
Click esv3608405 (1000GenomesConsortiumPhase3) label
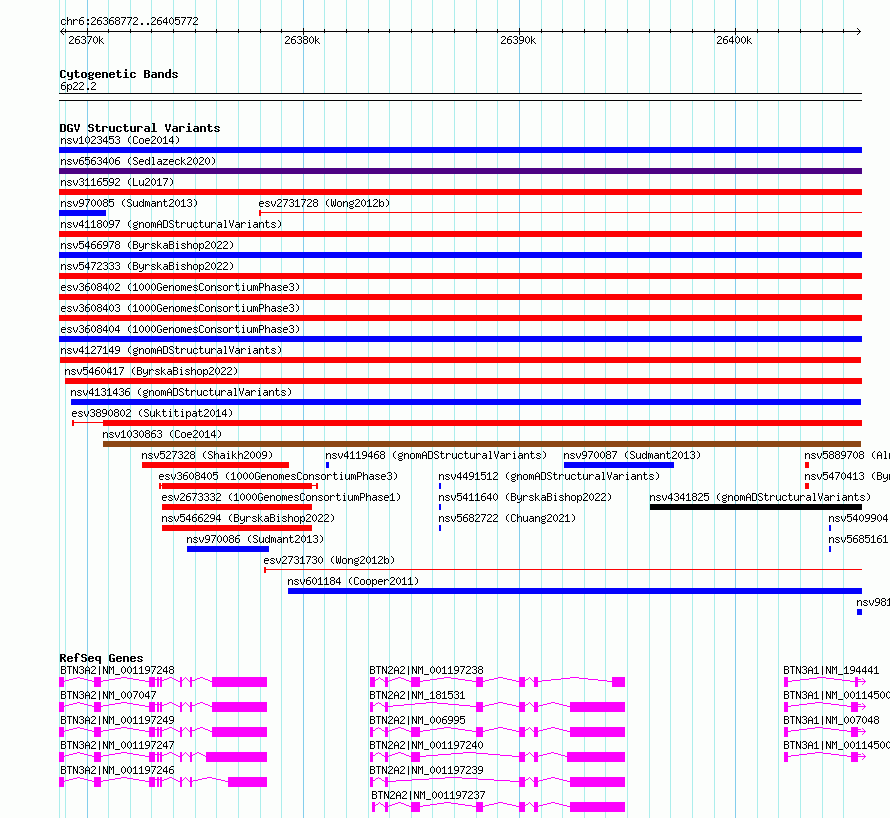click(x=278, y=476)
